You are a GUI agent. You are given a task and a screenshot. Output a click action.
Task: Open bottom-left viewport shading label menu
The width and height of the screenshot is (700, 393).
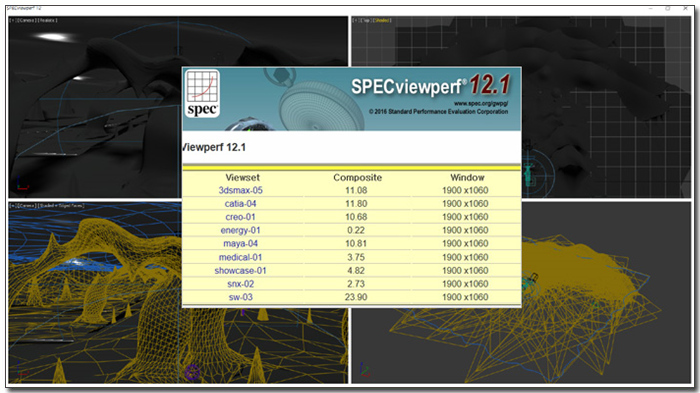[61, 206]
